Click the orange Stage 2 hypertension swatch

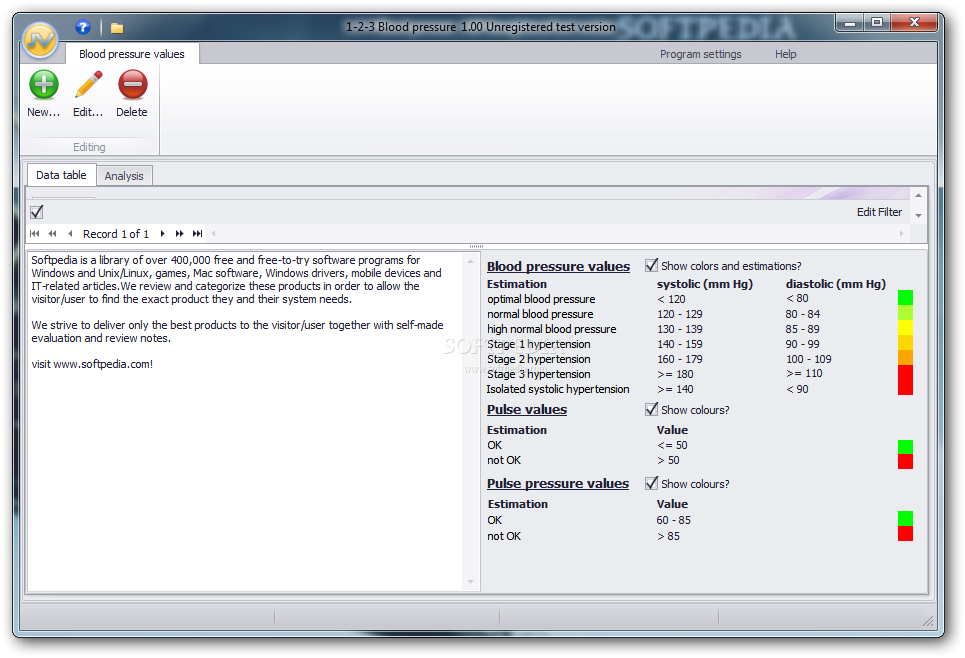coord(905,358)
